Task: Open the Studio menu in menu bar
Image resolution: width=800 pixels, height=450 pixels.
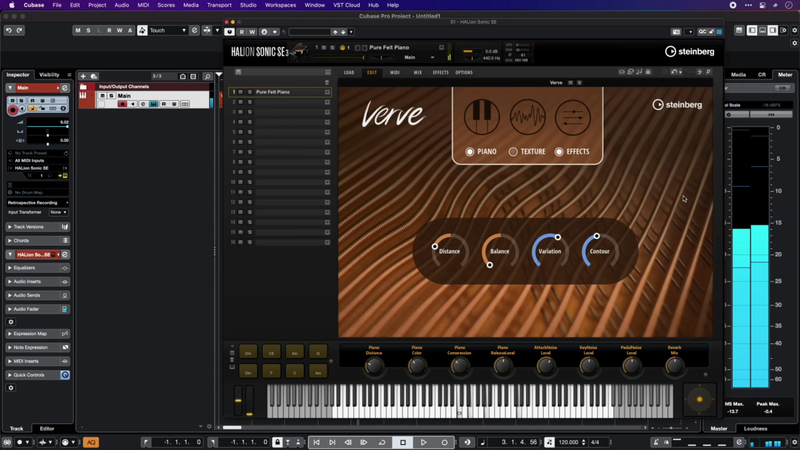Action: (x=248, y=5)
